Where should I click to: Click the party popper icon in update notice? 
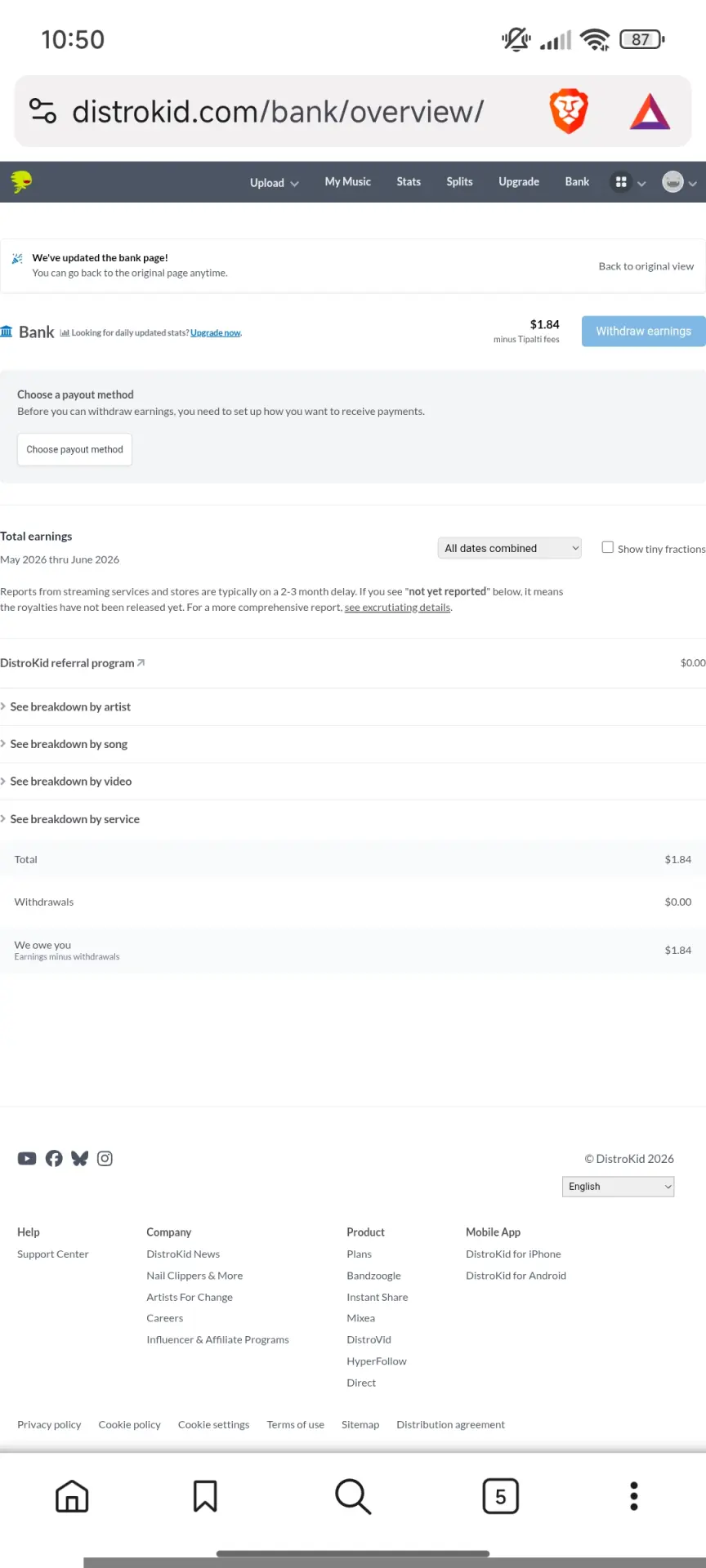[x=17, y=259]
